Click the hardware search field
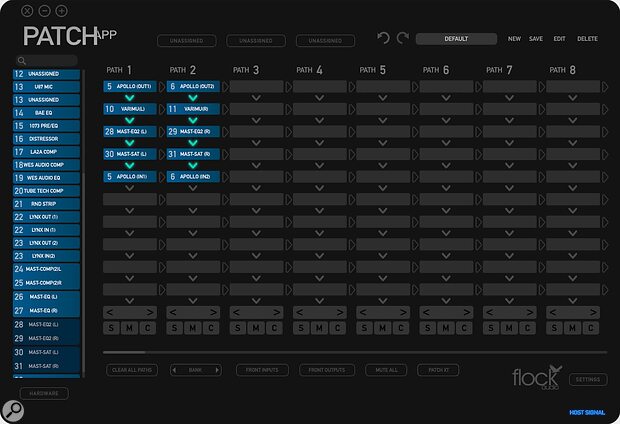 [x=47, y=61]
